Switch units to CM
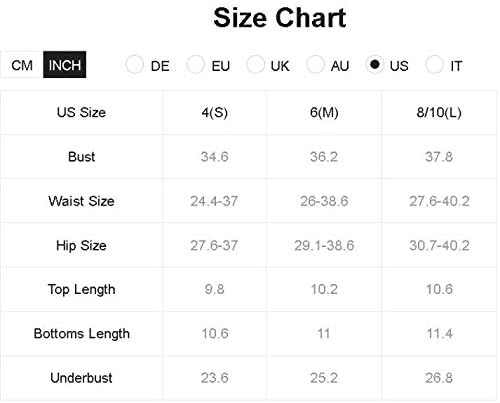The height and width of the screenshot is (403, 500). pyautogui.click(x=22, y=65)
